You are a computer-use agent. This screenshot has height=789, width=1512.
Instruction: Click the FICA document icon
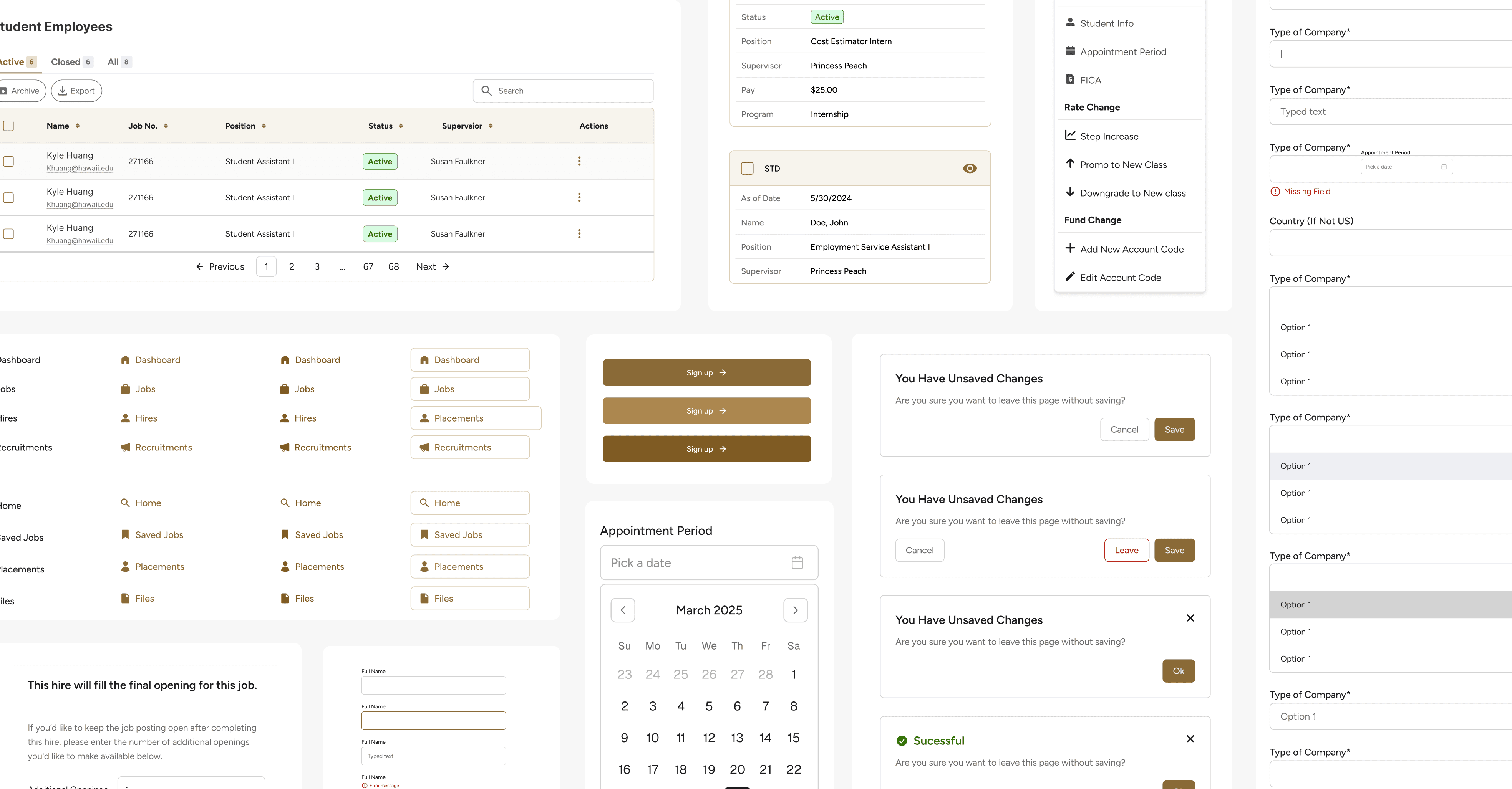[1070, 79]
